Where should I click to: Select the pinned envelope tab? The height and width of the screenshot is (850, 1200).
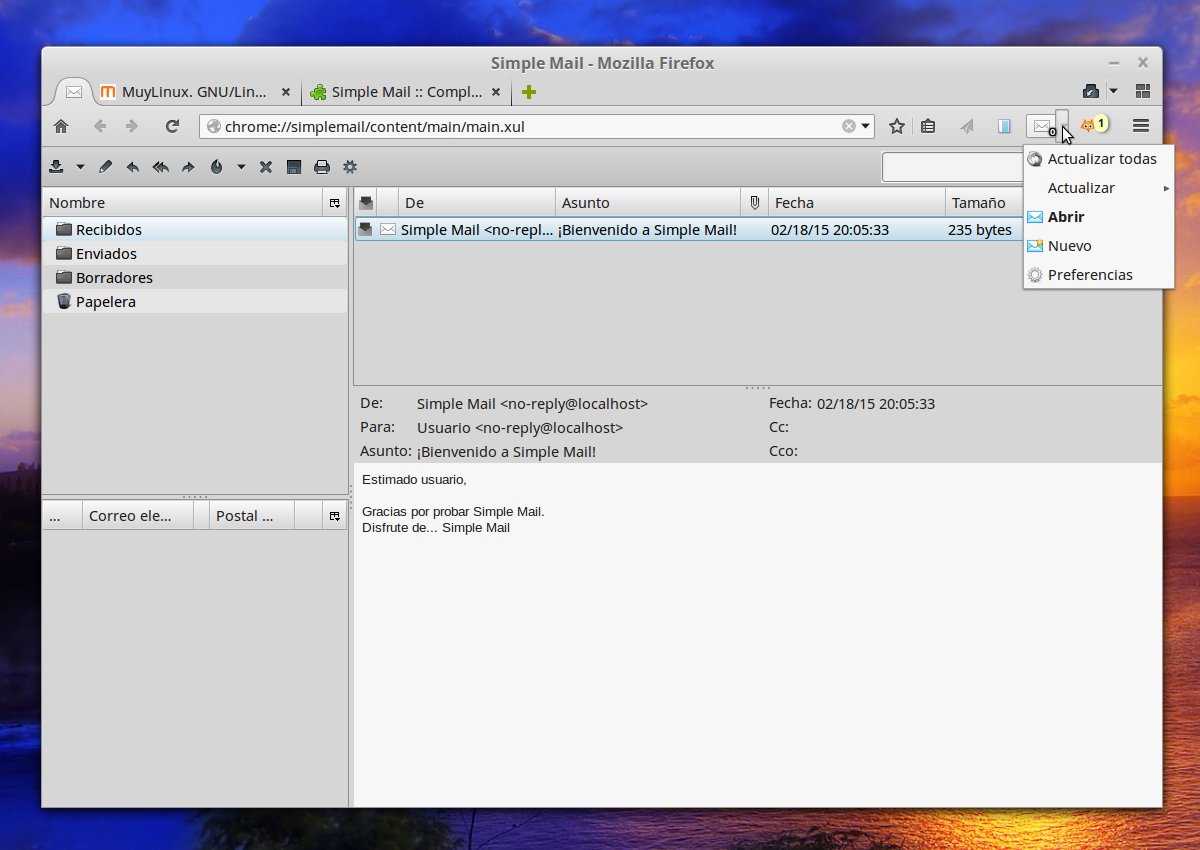point(74,92)
